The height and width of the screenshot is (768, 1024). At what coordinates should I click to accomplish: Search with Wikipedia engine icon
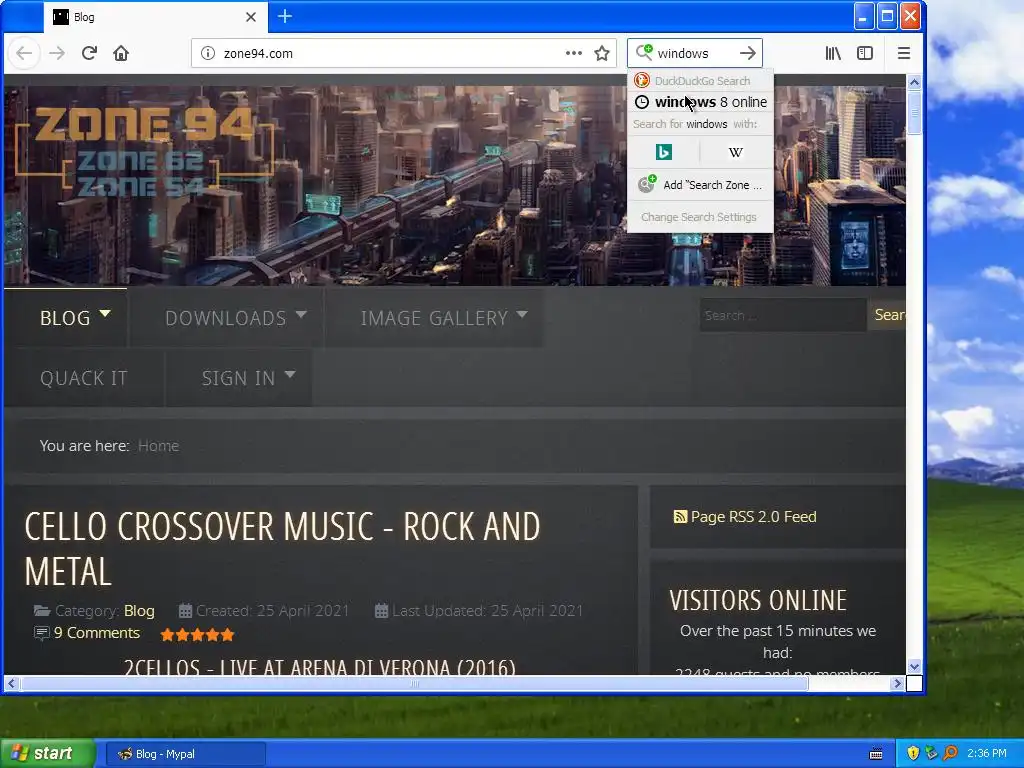pos(736,152)
